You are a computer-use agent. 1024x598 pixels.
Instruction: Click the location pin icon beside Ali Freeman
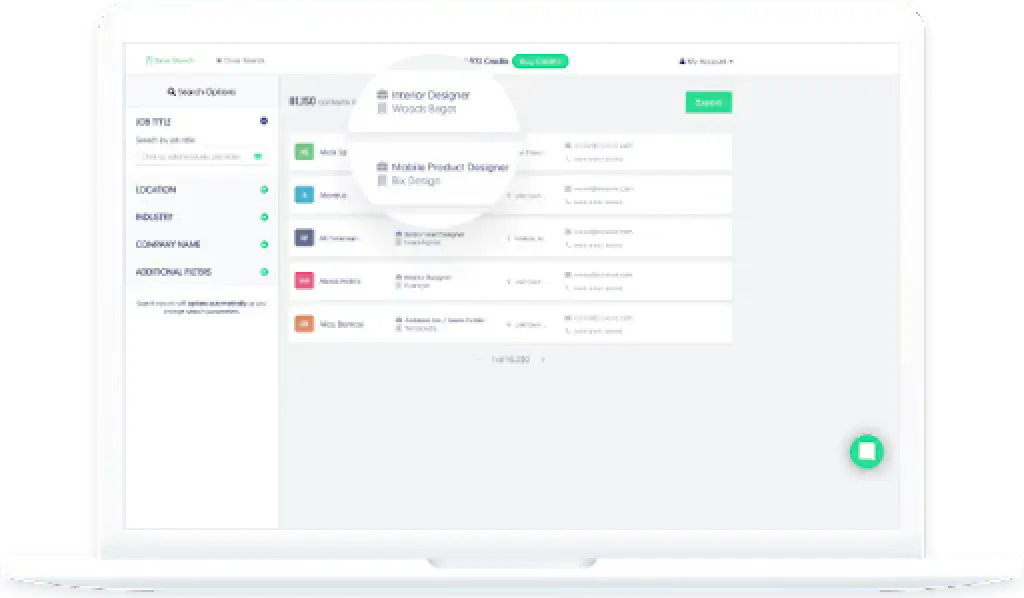510,238
